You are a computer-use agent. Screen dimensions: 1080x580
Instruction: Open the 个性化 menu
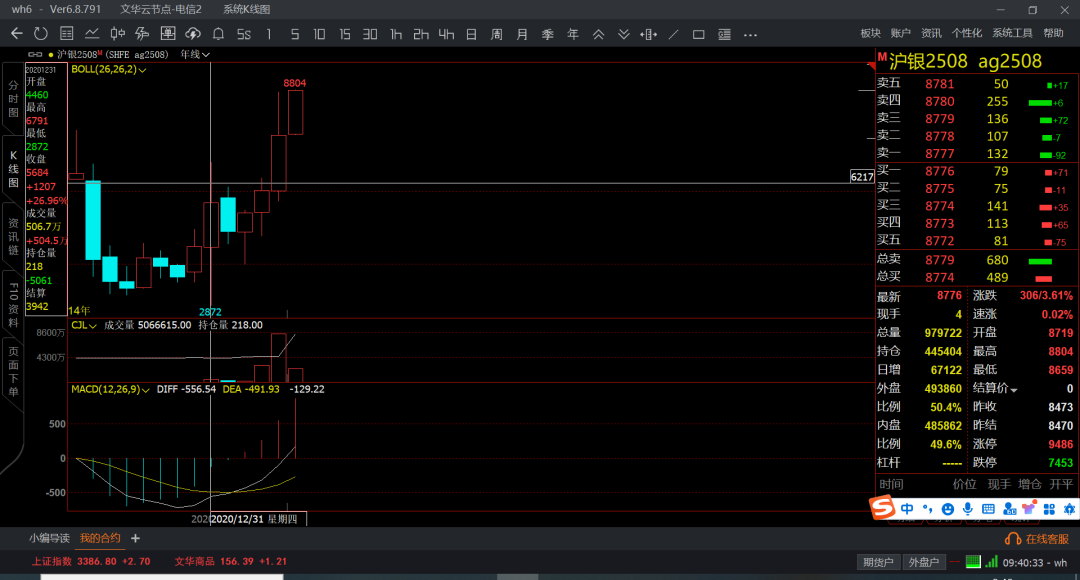pos(966,33)
